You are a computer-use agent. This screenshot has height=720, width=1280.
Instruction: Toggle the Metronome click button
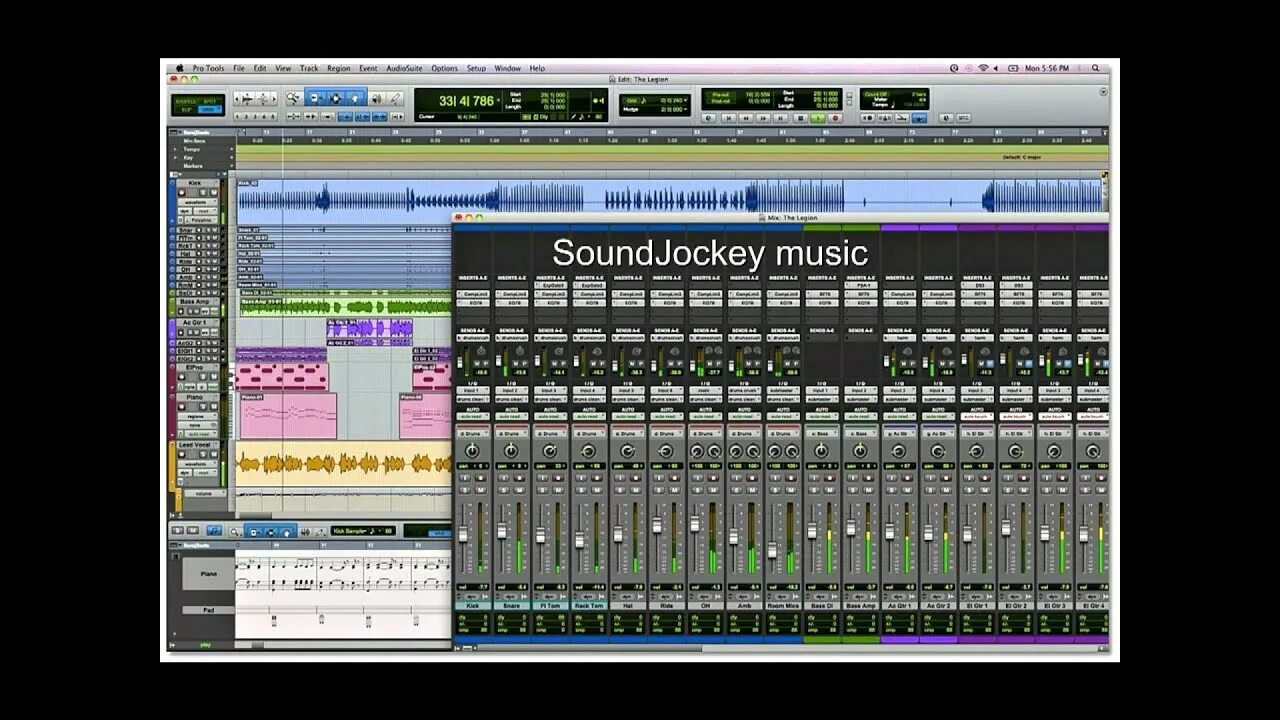click(x=884, y=117)
